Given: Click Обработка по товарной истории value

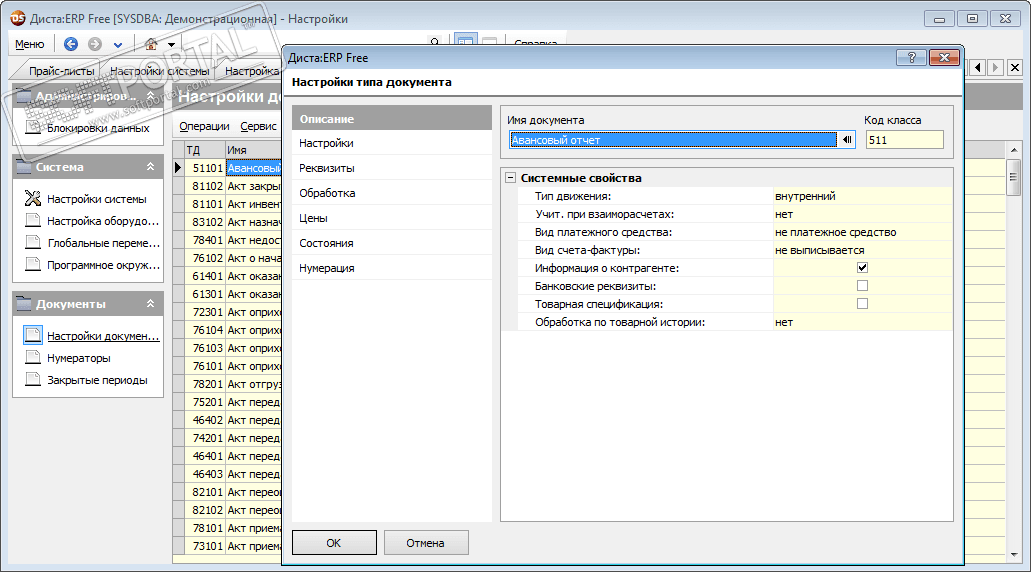Looking at the screenshot, I should [862, 322].
